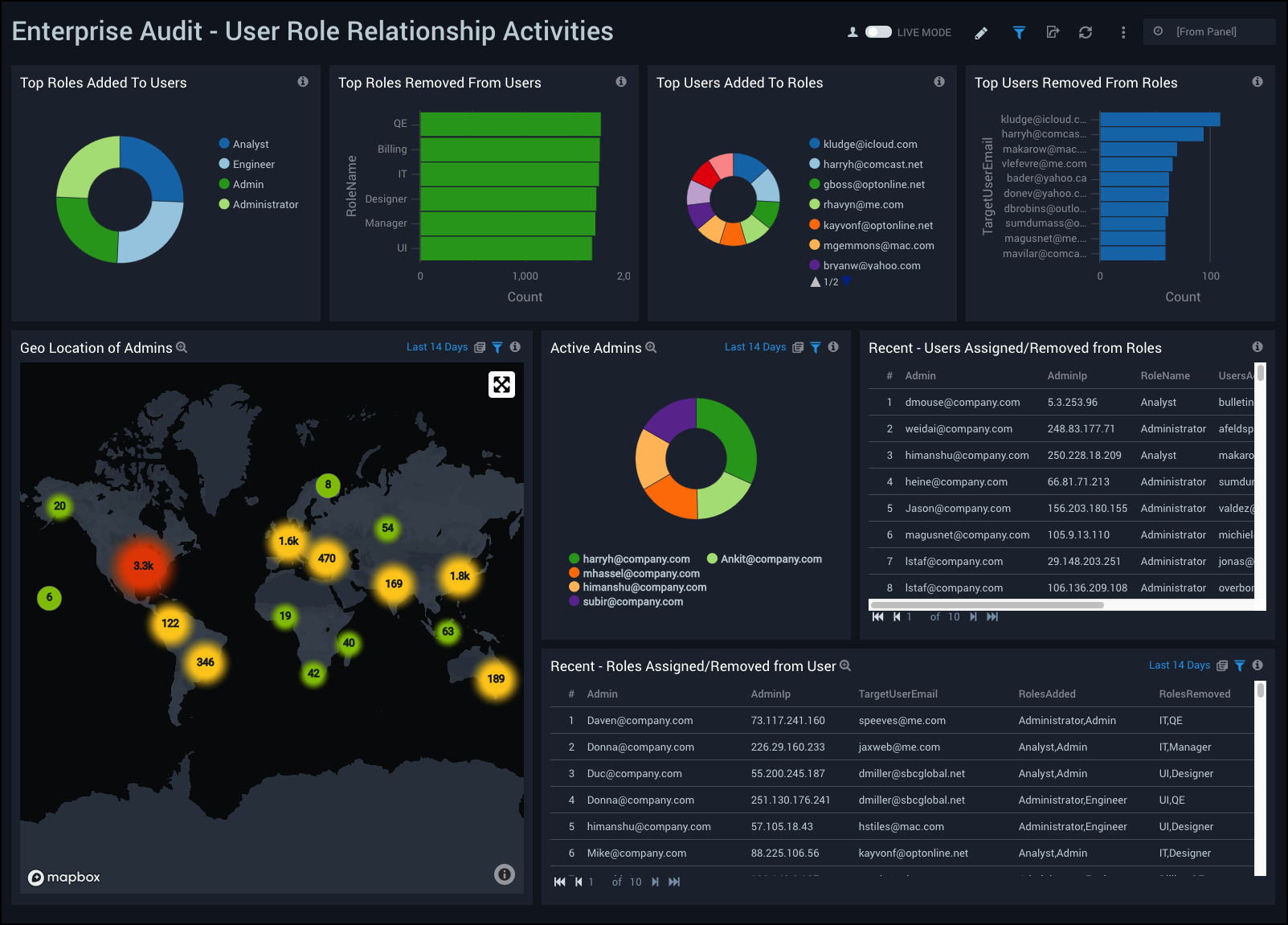Open magnifier icon beside Geo Location of Admins
The height and width of the screenshot is (925, 1288).
(182, 347)
